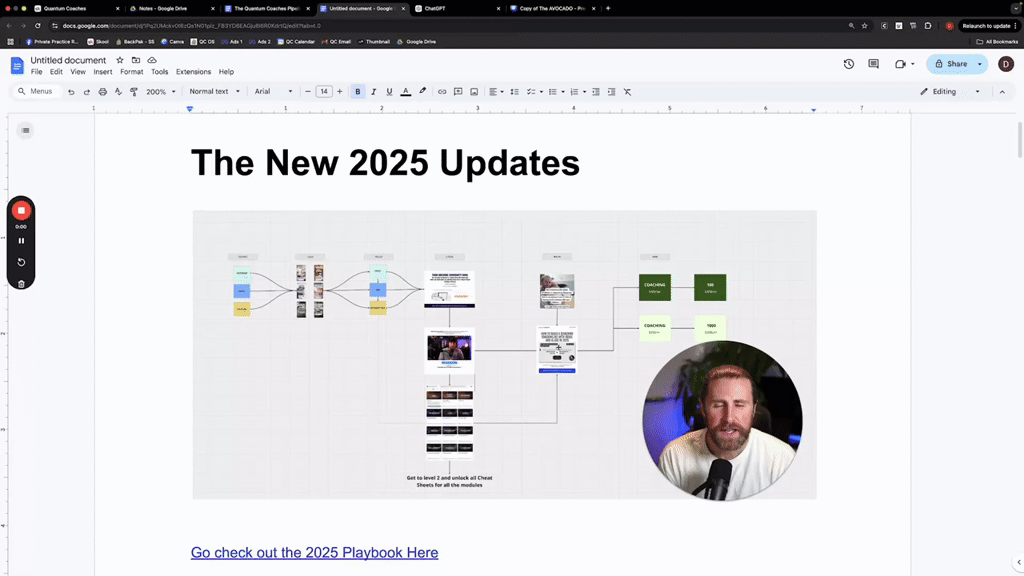Image resolution: width=1024 pixels, height=576 pixels.
Task: Show the document outline panel
Action: tap(25, 130)
